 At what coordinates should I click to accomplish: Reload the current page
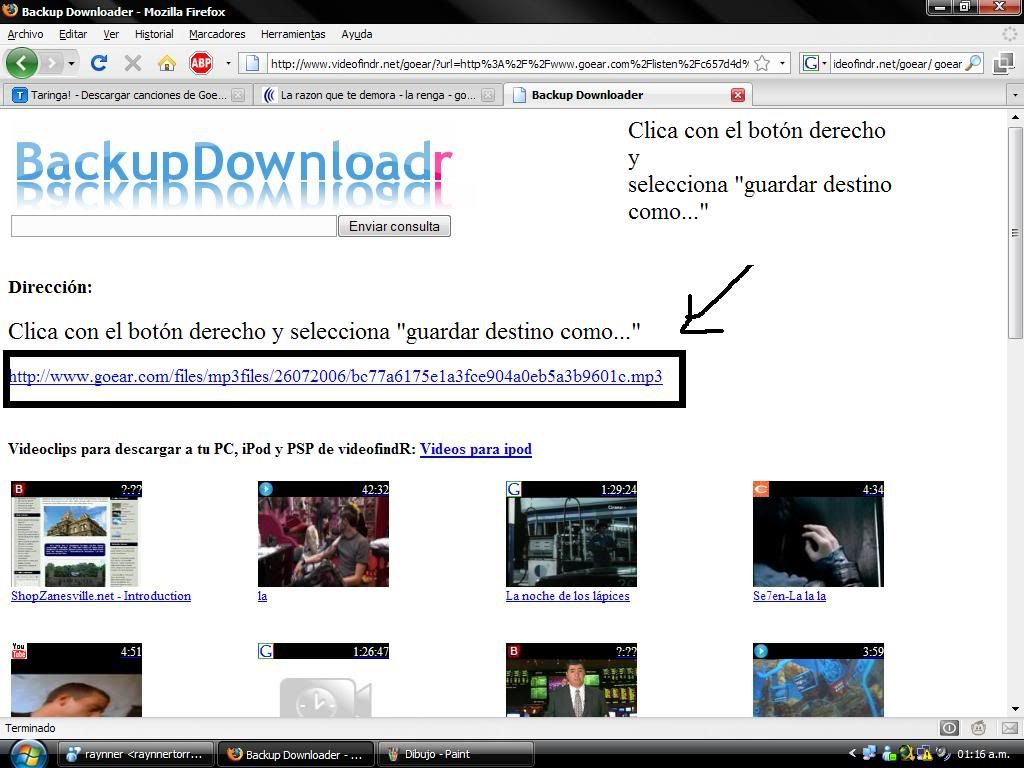98,63
